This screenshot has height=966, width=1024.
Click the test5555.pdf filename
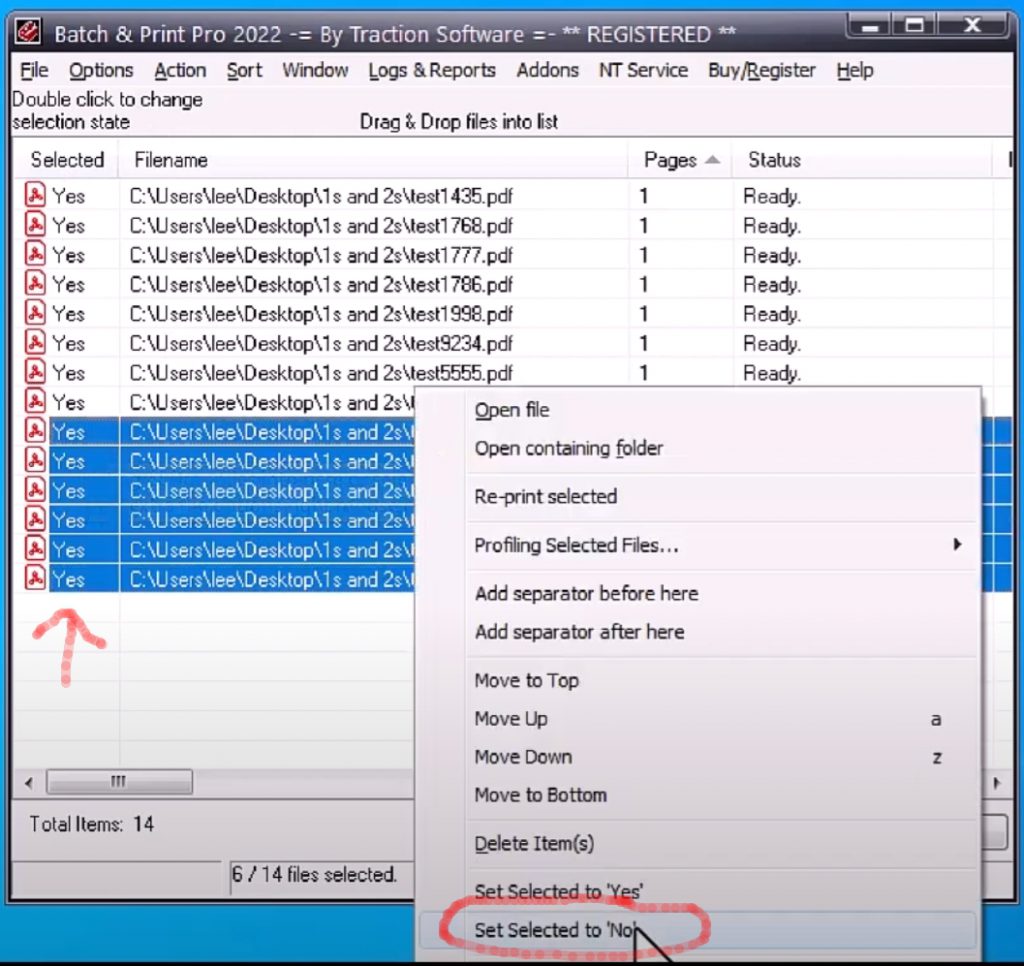tap(321, 373)
